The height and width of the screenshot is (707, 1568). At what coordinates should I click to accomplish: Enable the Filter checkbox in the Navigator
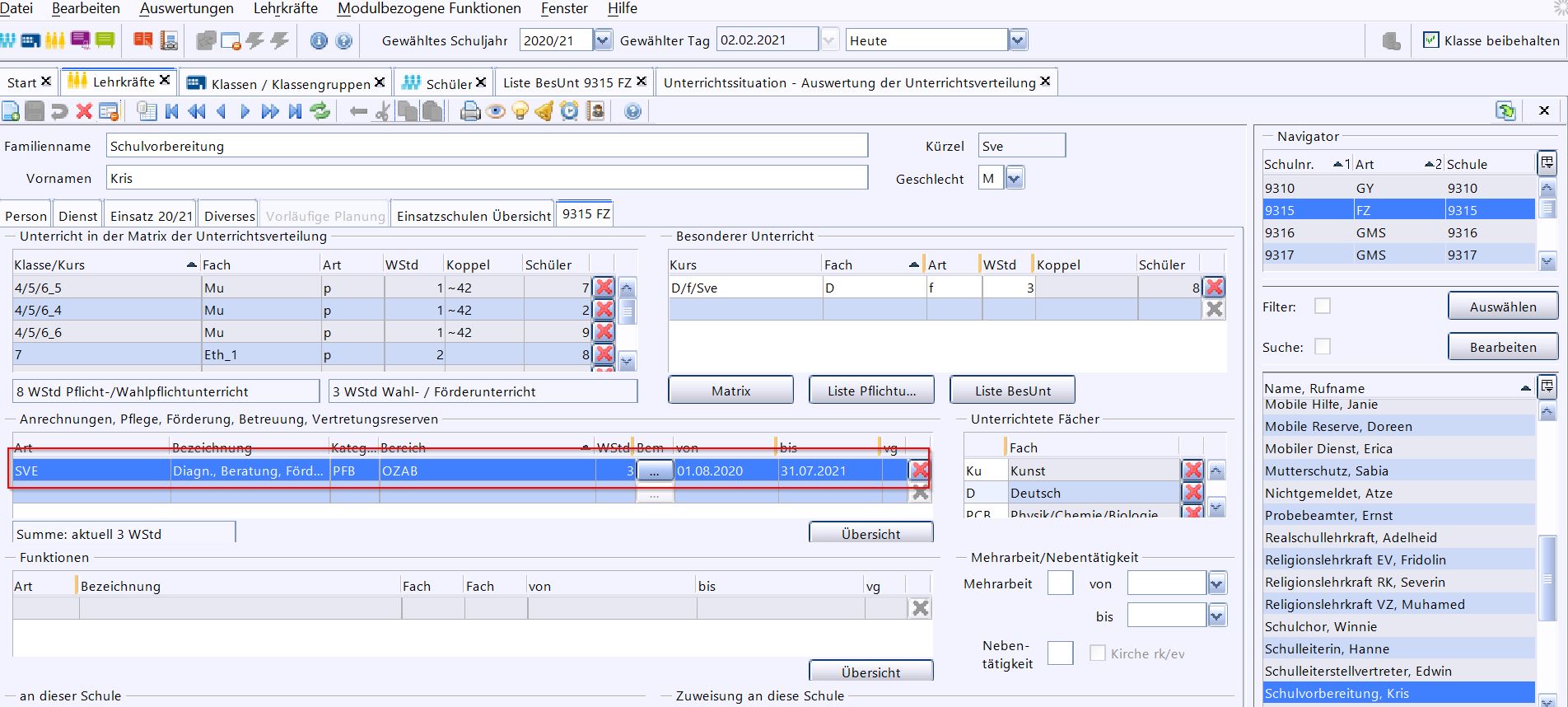(1323, 306)
